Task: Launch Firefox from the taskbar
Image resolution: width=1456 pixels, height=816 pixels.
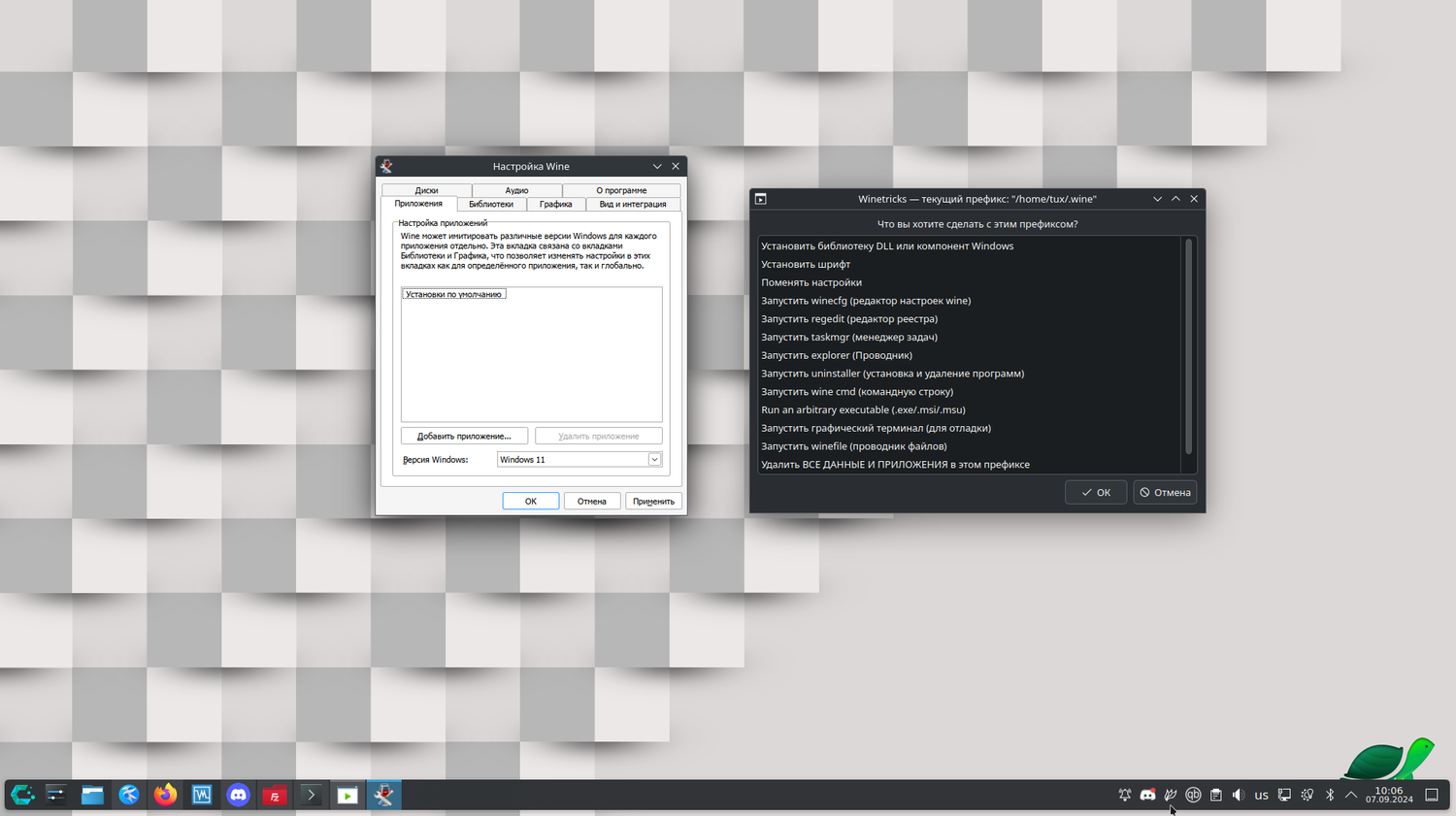Action: [165, 795]
